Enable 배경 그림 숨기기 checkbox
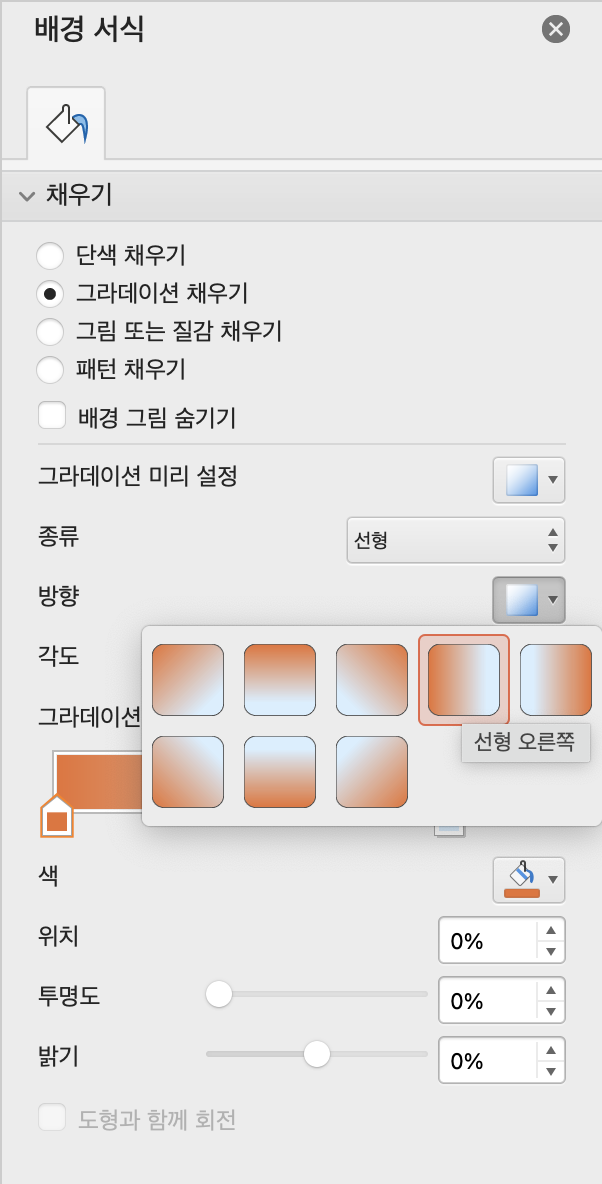The width and height of the screenshot is (602, 1184). [x=52, y=416]
